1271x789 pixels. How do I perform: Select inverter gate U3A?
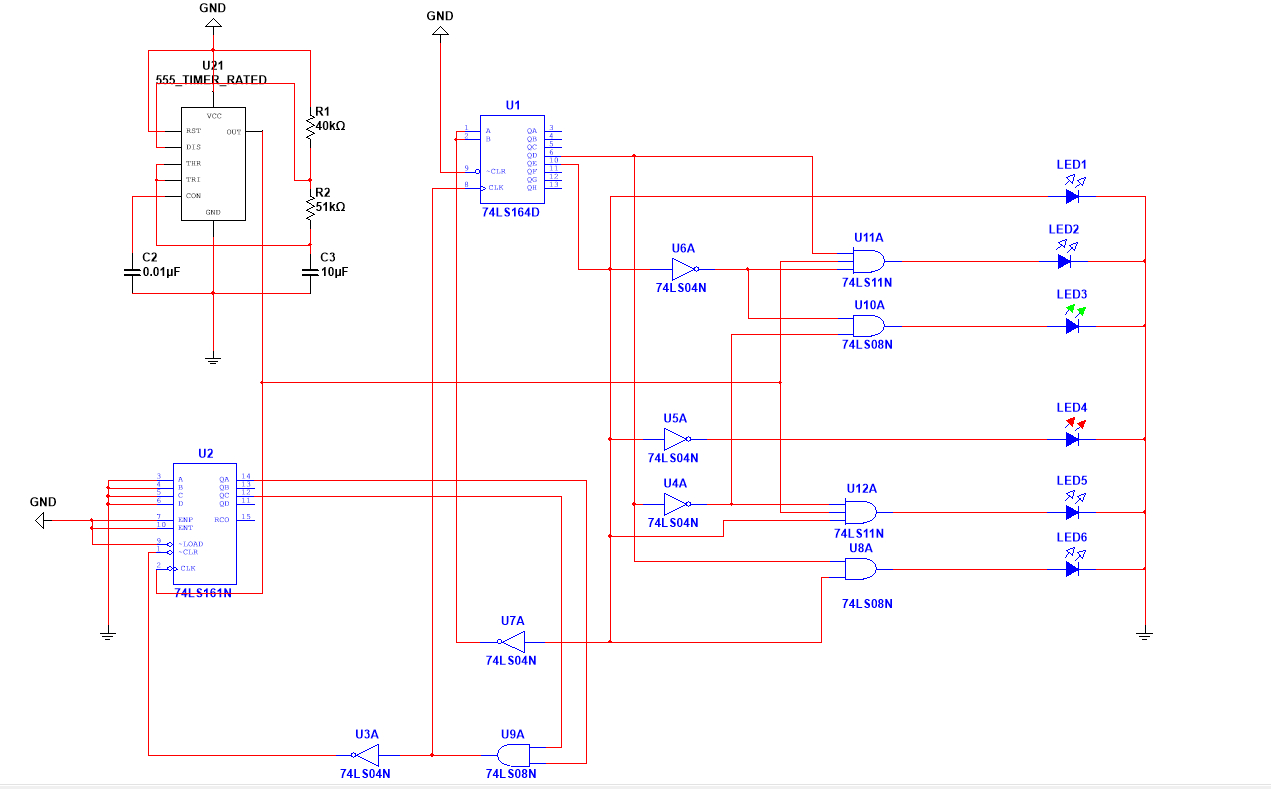(x=367, y=753)
